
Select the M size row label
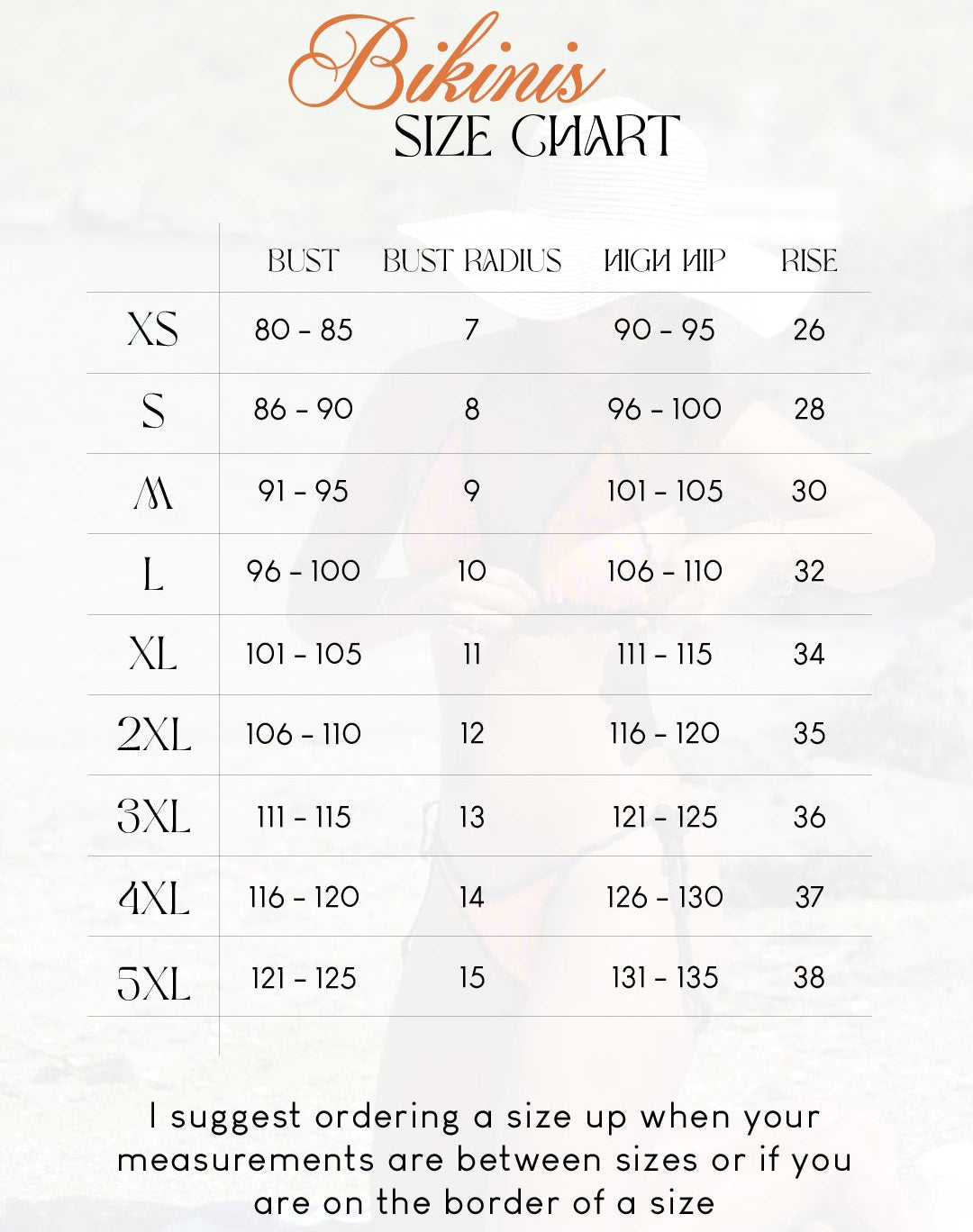point(153,492)
